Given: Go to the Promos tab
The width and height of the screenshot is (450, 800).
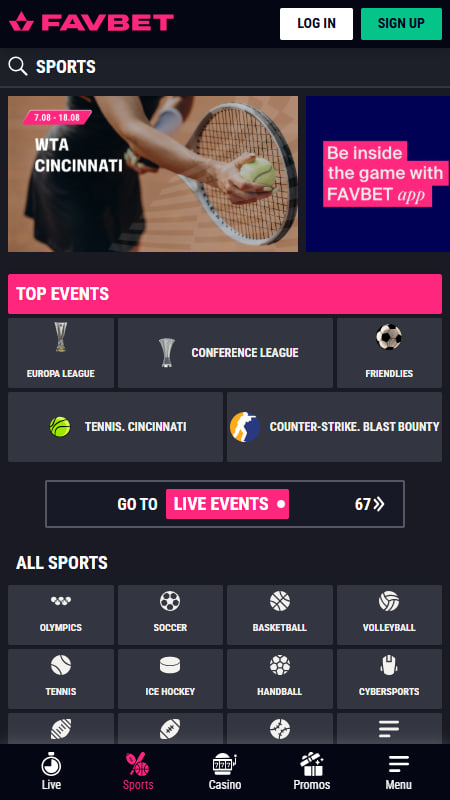Looking at the screenshot, I should (312, 772).
